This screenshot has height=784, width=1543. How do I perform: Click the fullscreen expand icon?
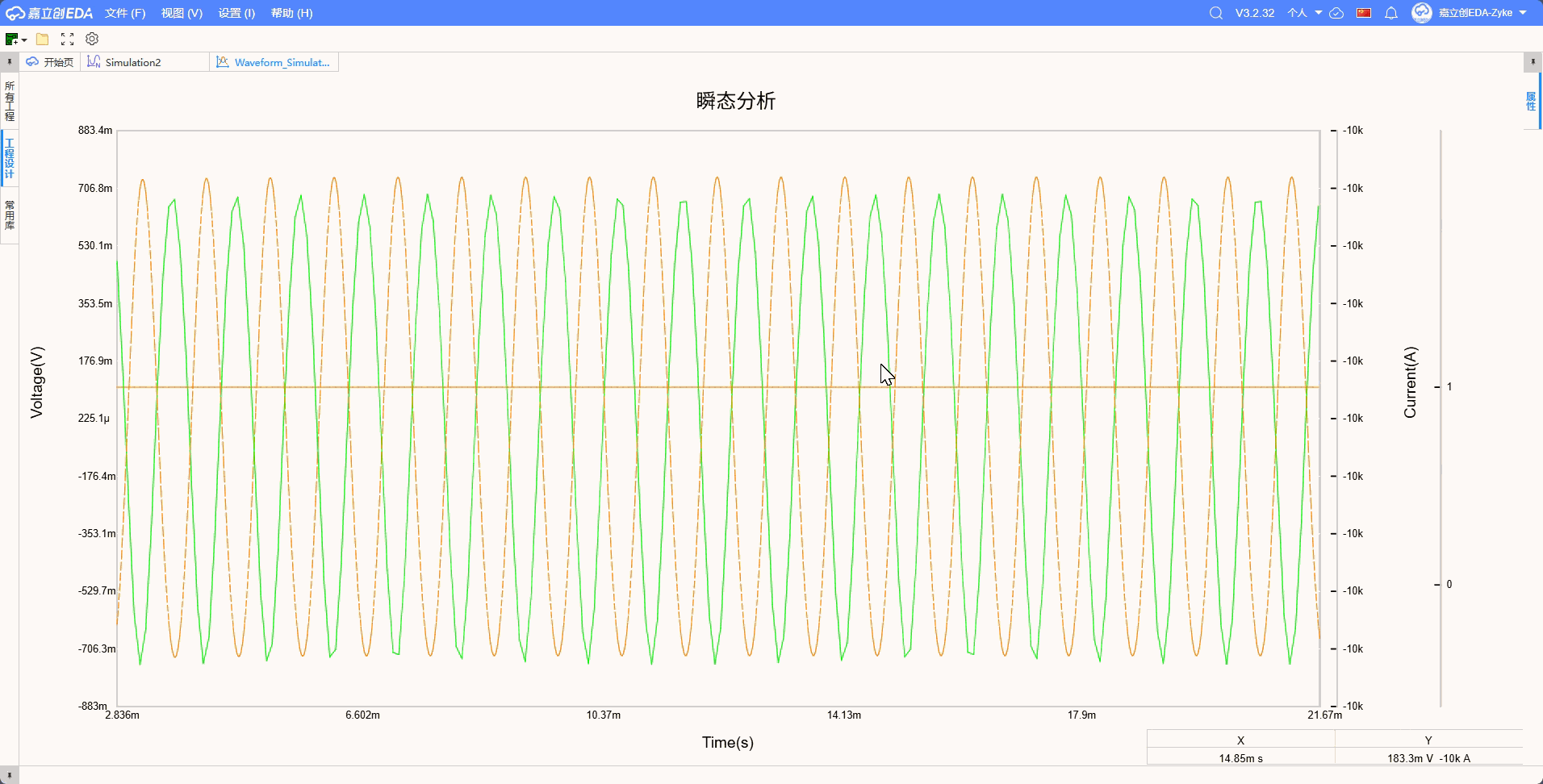click(67, 39)
